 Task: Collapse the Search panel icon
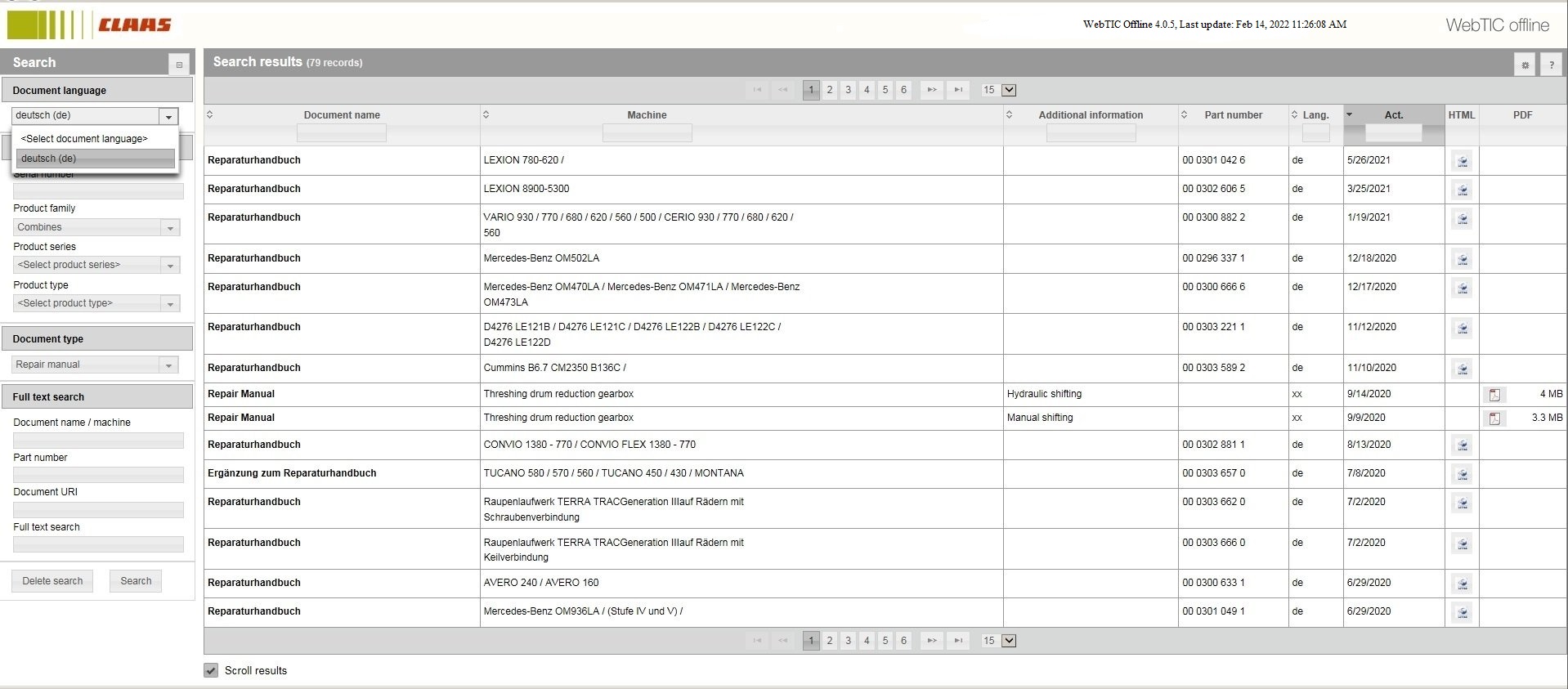tap(179, 64)
